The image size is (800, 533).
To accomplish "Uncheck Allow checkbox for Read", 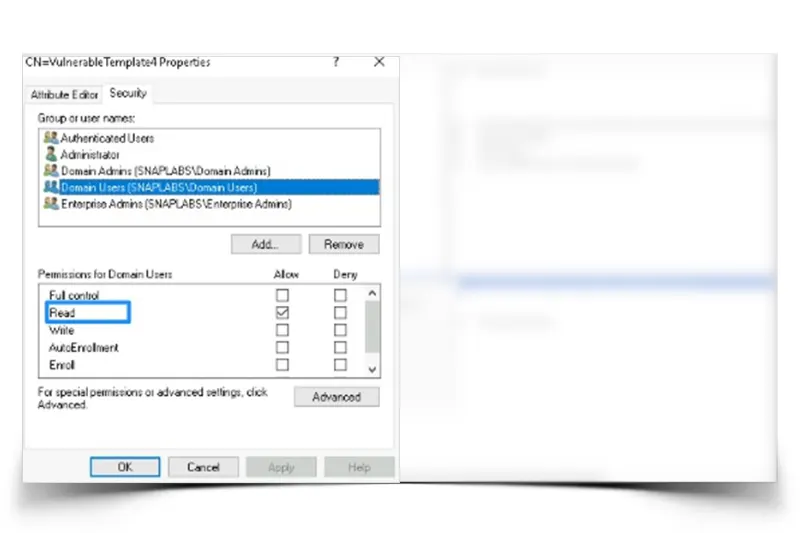I will point(282,313).
